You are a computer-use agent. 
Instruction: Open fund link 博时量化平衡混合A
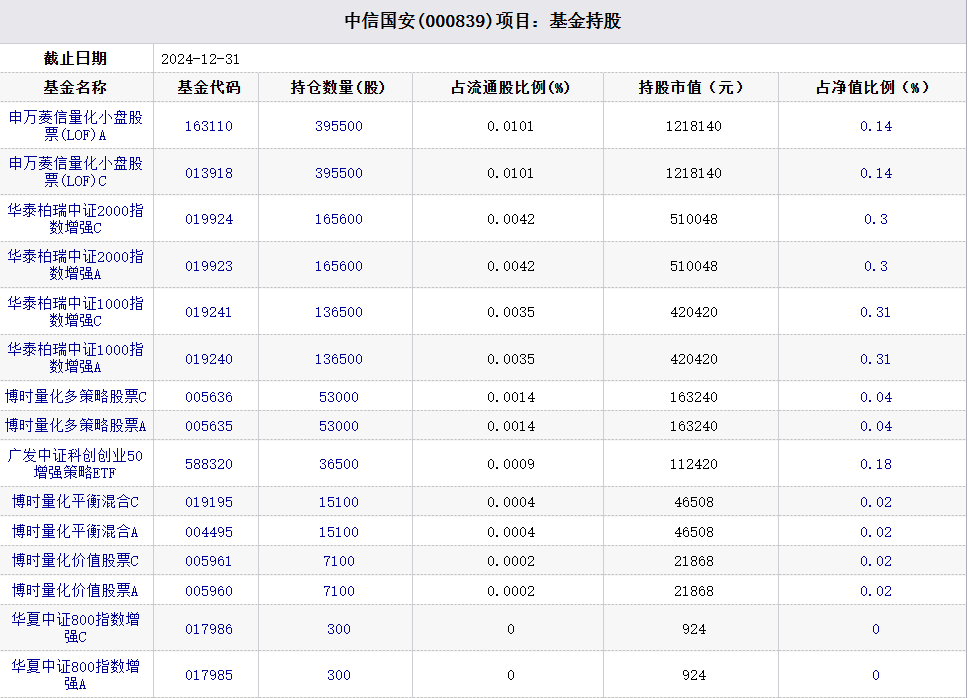(76, 531)
